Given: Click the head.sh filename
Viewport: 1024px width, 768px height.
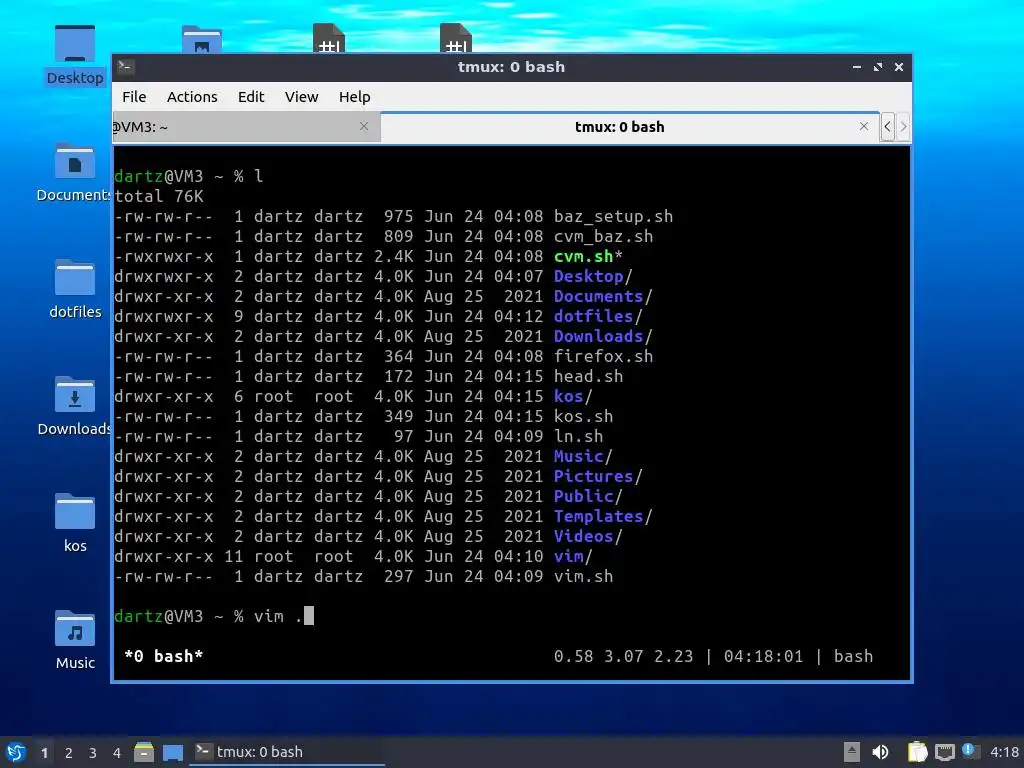Looking at the screenshot, I should tap(588, 376).
